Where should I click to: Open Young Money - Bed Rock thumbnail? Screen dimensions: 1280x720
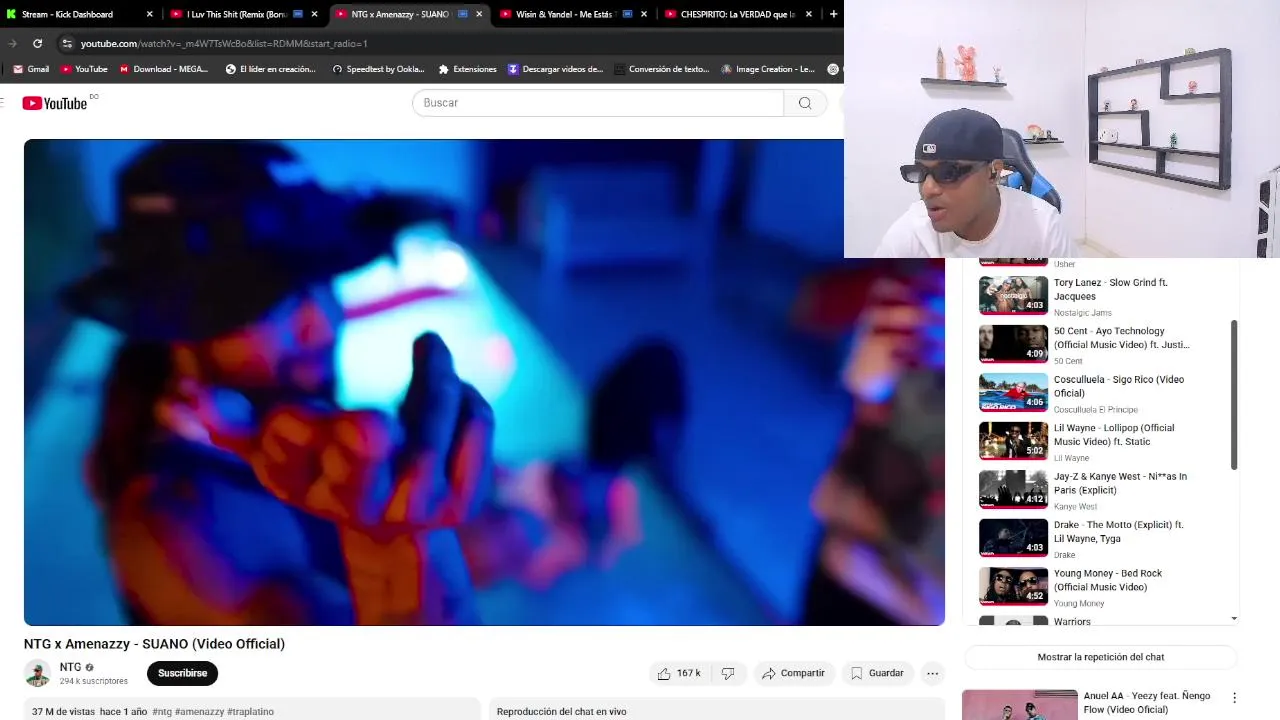coord(1013,587)
